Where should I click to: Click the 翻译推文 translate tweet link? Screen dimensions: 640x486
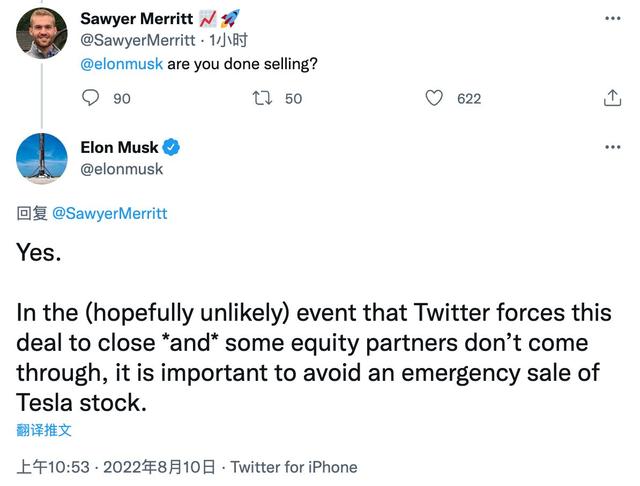[x=44, y=430]
